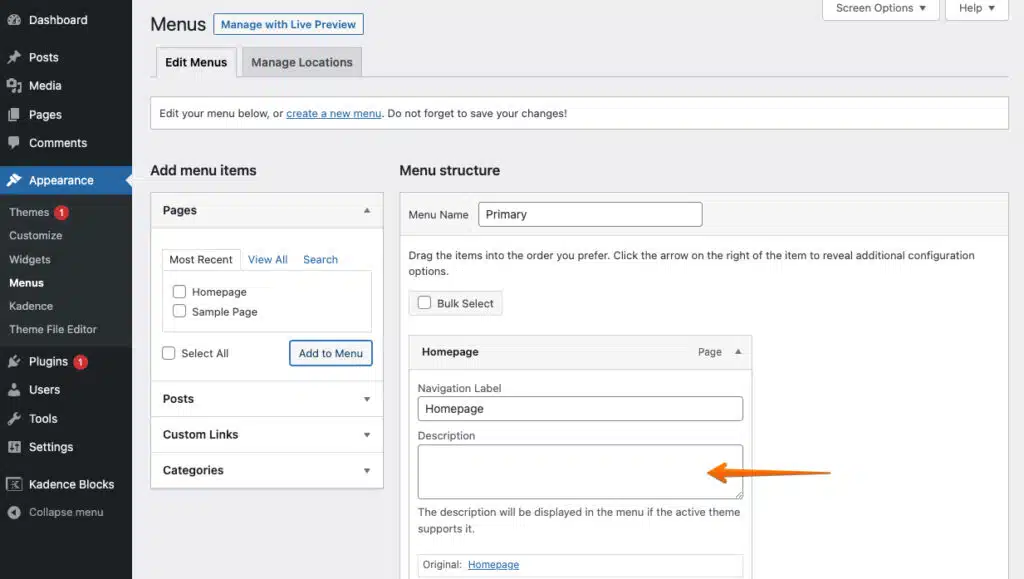This screenshot has width=1024, height=579.
Task: Click the Pages sidebar icon
Action: coord(12,114)
